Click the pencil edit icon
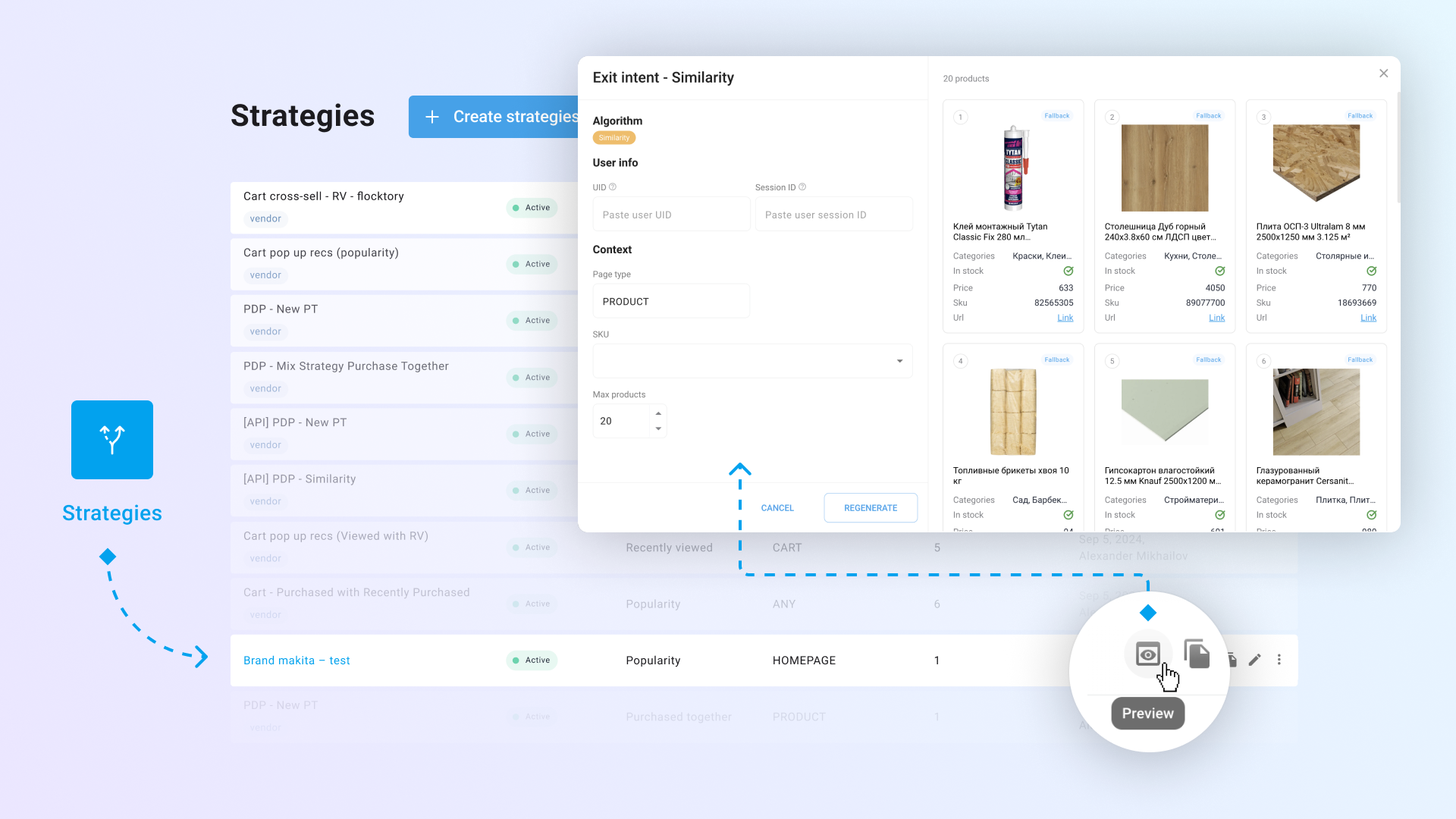Viewport: 1456px width, 819px height. coord(1255,660)
